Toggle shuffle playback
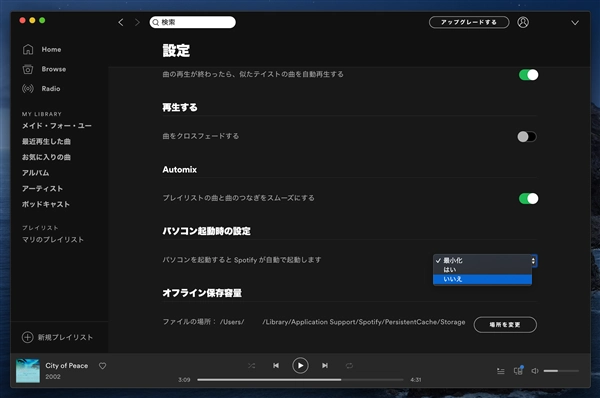 (x=251, y=366)
